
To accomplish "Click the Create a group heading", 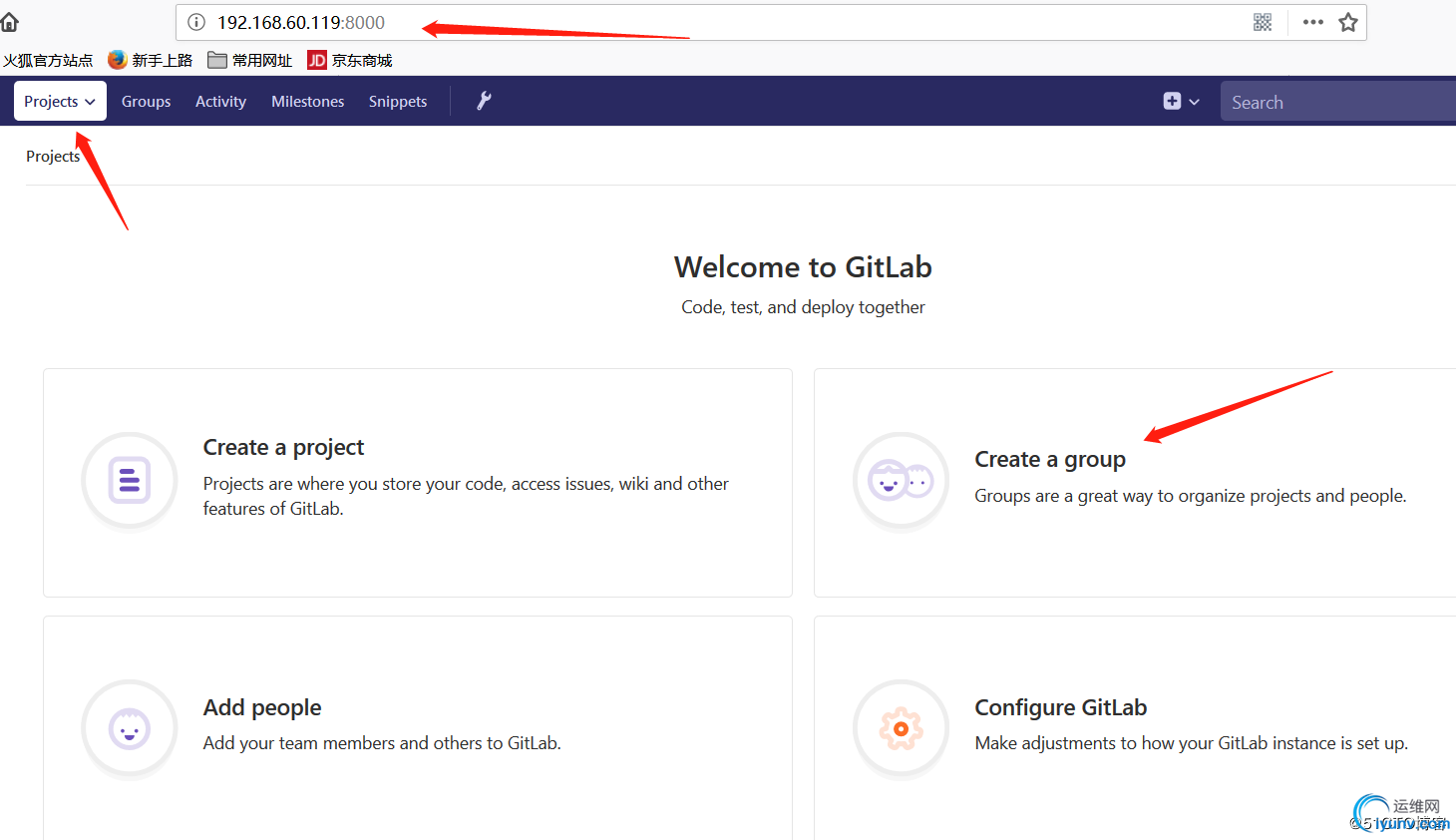I will pos(1050,459).
